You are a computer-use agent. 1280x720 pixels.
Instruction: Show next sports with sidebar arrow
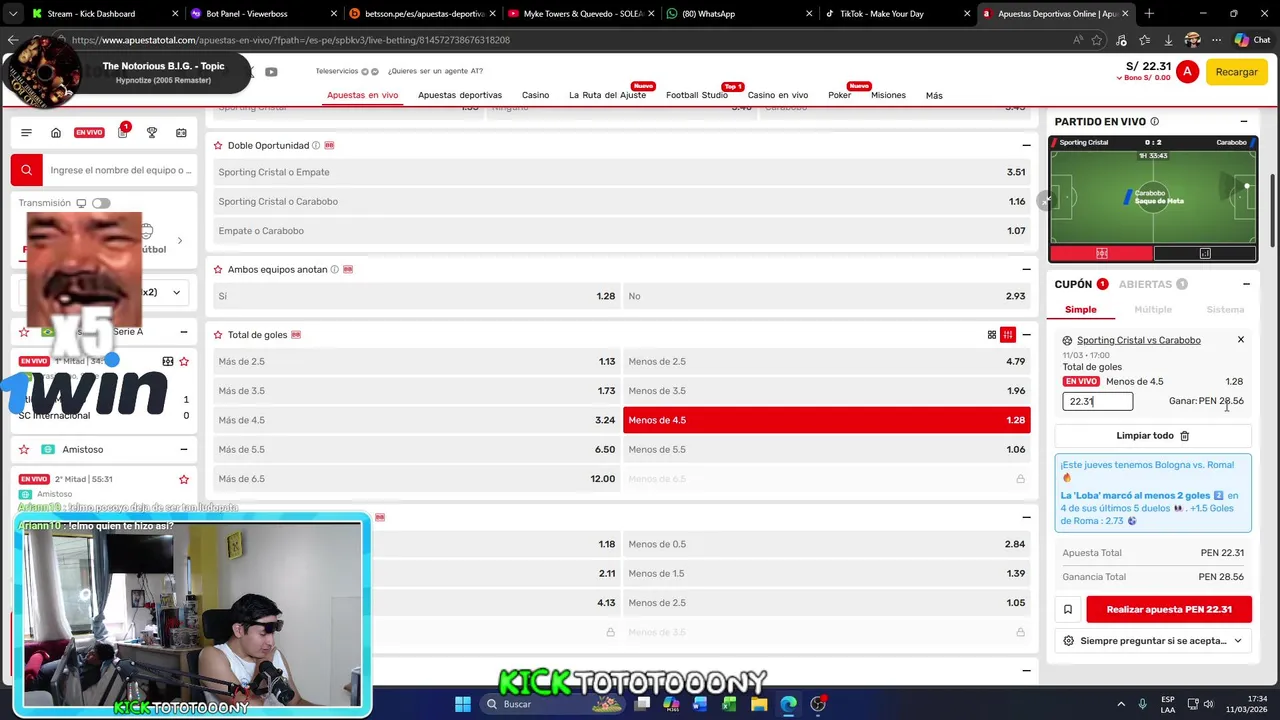[179, 241]
